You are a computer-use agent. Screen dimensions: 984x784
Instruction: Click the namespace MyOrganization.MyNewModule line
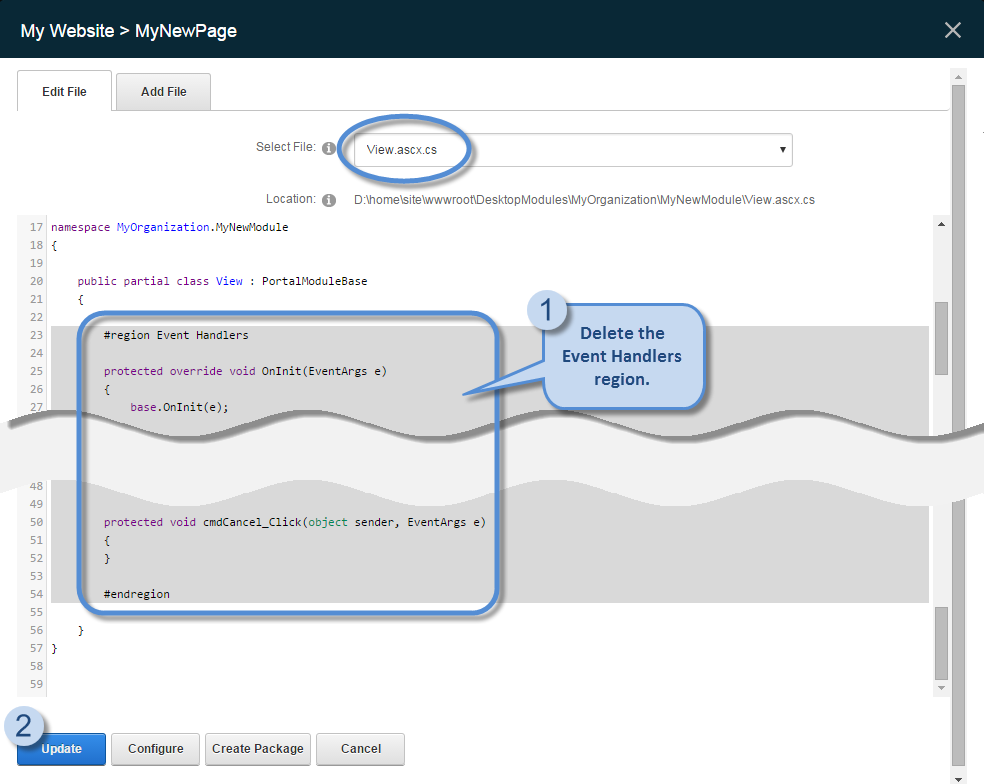tap(170, 228)
